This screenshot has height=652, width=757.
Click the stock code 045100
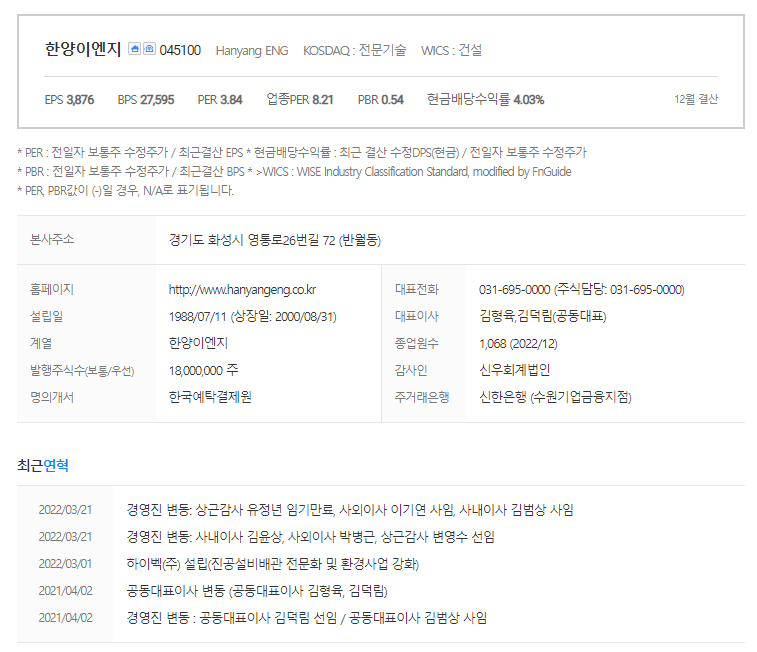coord(180,50)
